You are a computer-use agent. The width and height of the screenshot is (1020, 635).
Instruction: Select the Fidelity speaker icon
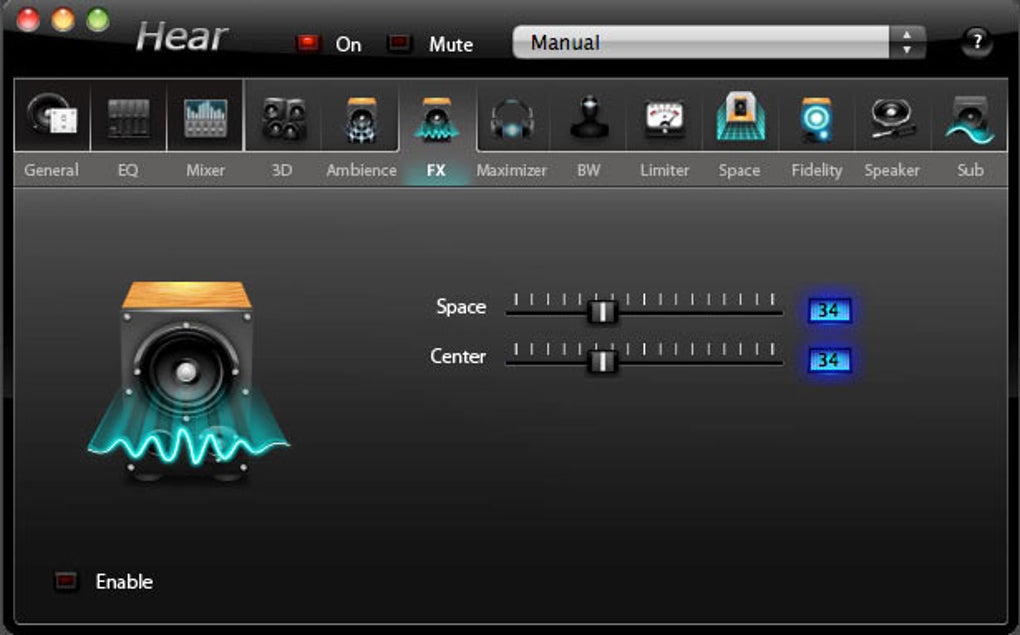coord(816,119)
